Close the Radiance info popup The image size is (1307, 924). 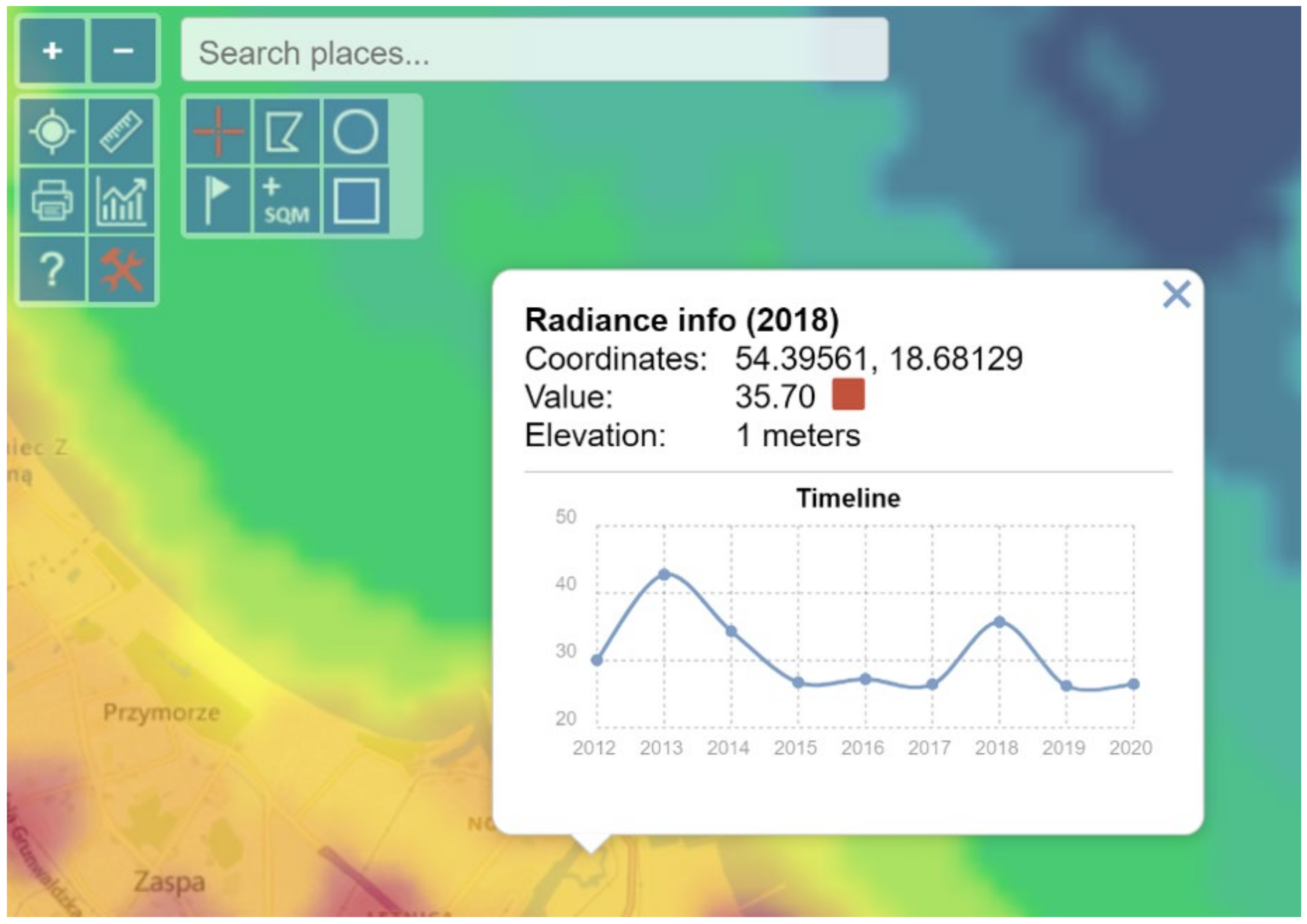pyautogui.click(x=1176, y=295)
